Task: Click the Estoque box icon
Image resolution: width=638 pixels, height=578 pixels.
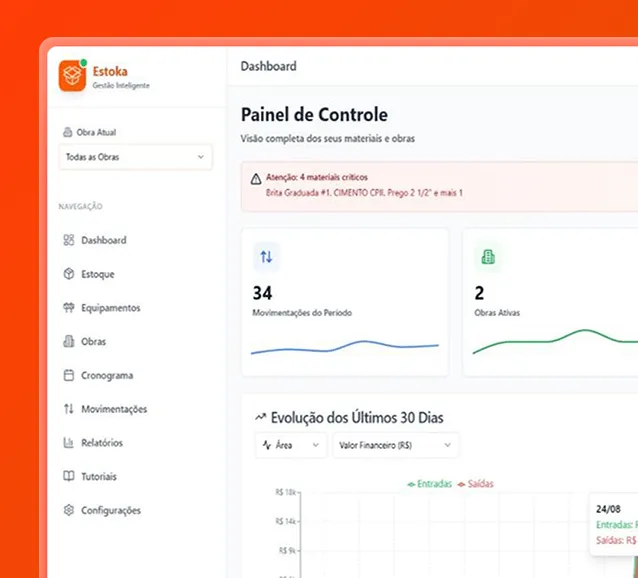Action: coord(69,274)
